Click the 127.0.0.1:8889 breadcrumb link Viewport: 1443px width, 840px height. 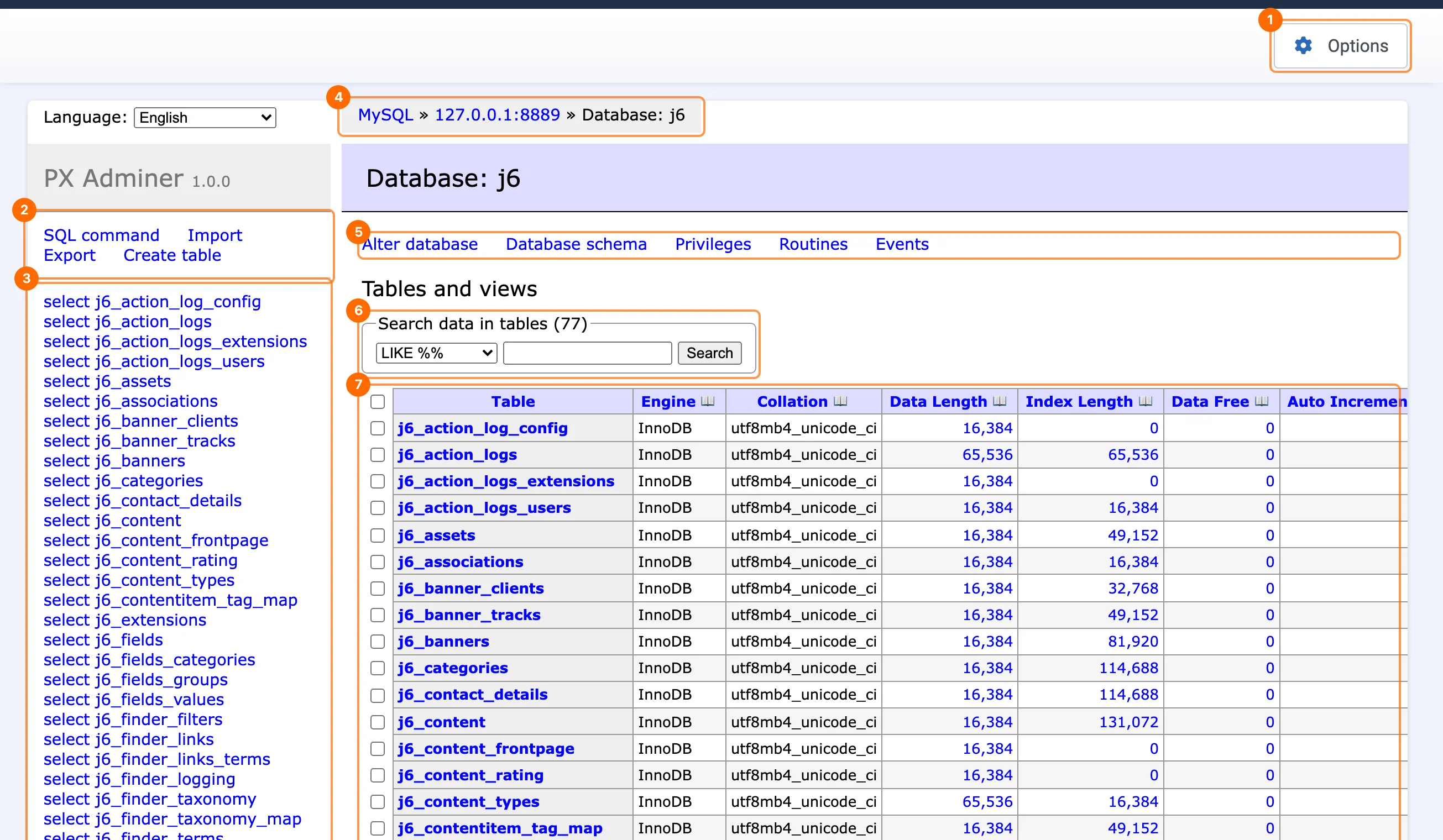click(497, 115)
